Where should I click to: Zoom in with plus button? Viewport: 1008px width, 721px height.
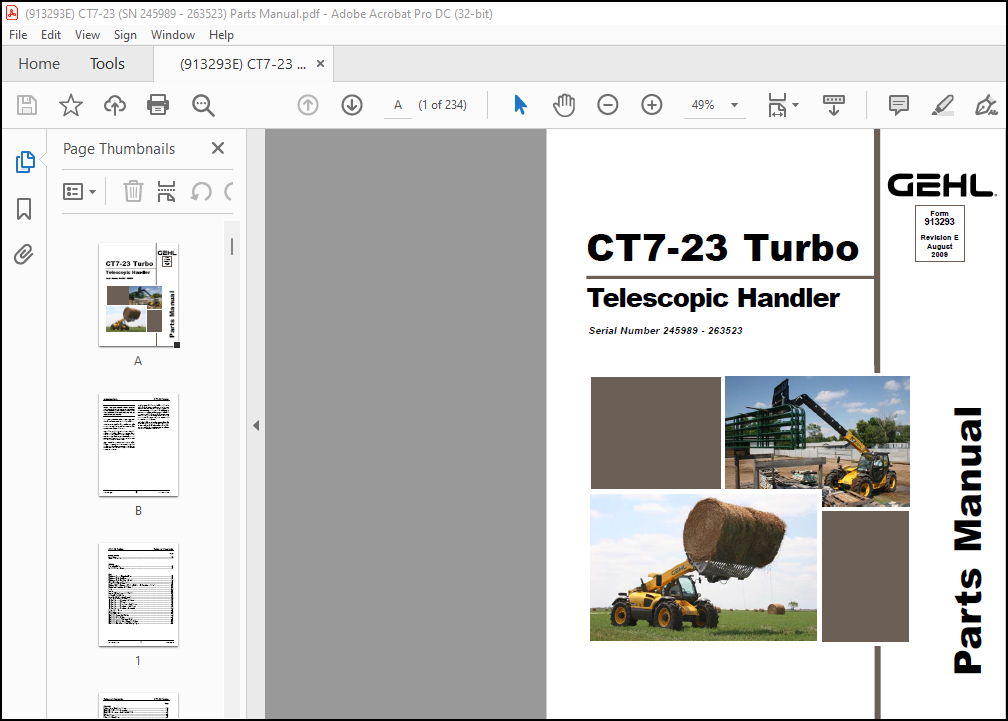652,105
